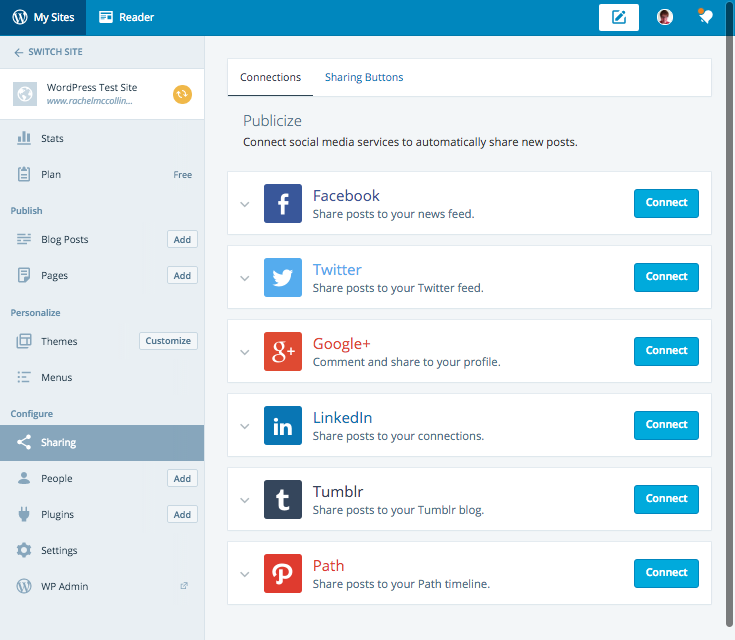Connect the Path account
The image size is (735, 640).
(x=666, y=573)
